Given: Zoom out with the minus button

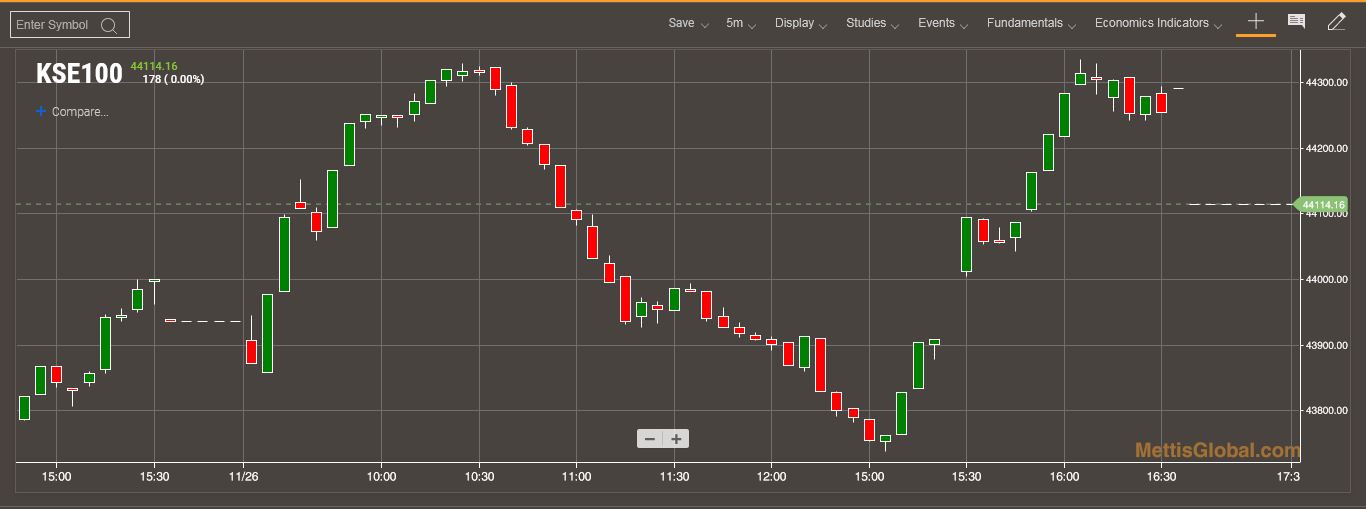Looking at the screenshot, I should pyautogui.click(x=650, y=439).
